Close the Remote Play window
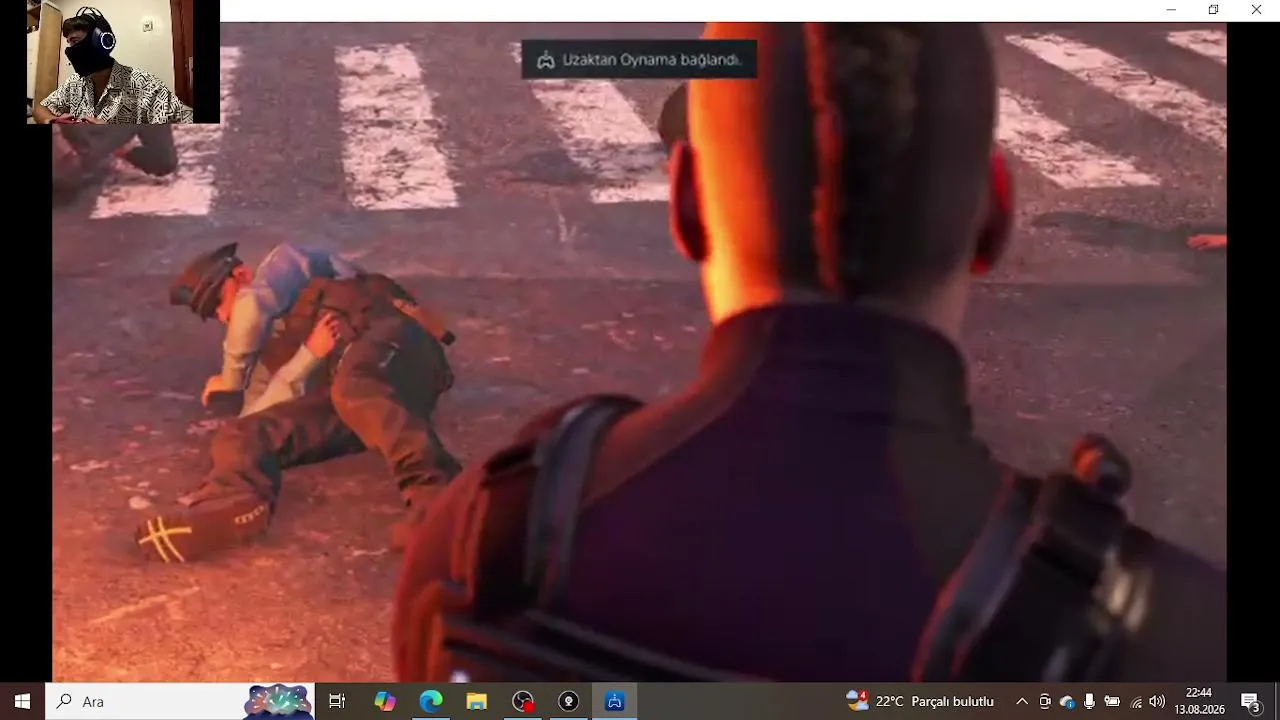 (x=1256, y=10)
